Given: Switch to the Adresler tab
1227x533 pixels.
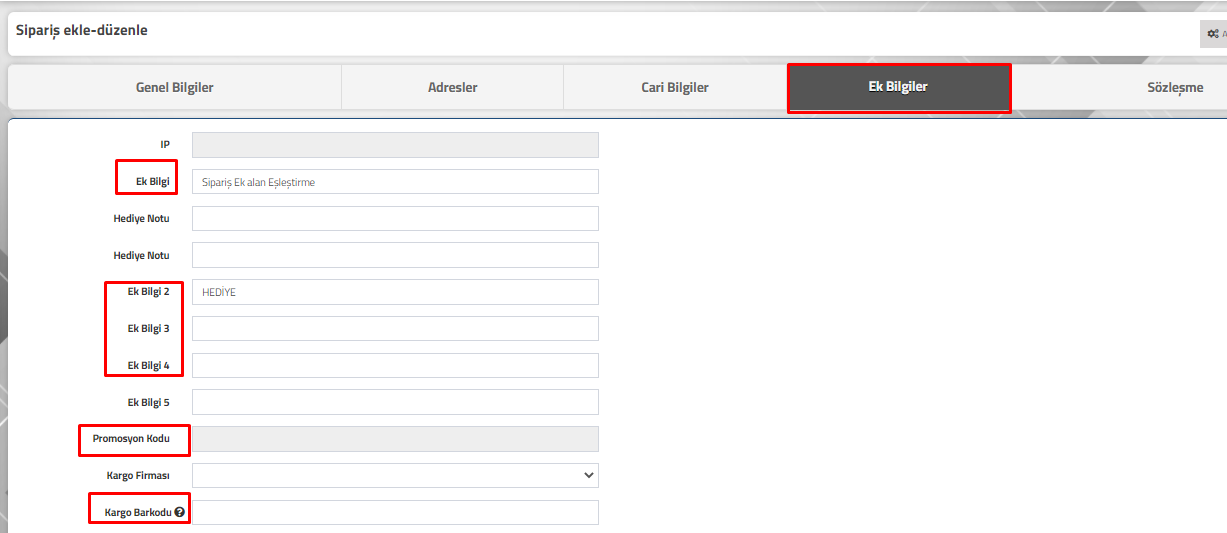Looking at the screenshot, I should [453, 87].
